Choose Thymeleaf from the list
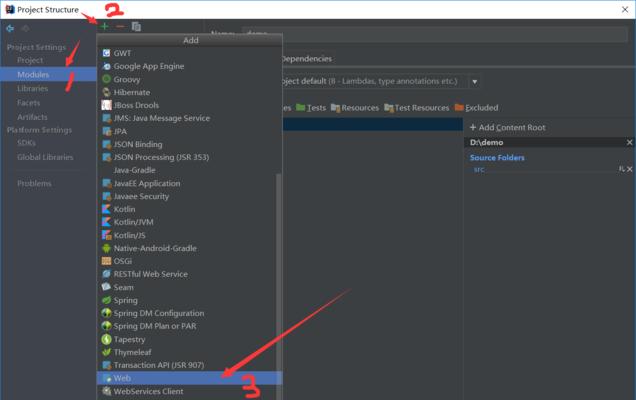The height and width of the screenshot is (400, 636). (x=187, y=352)
